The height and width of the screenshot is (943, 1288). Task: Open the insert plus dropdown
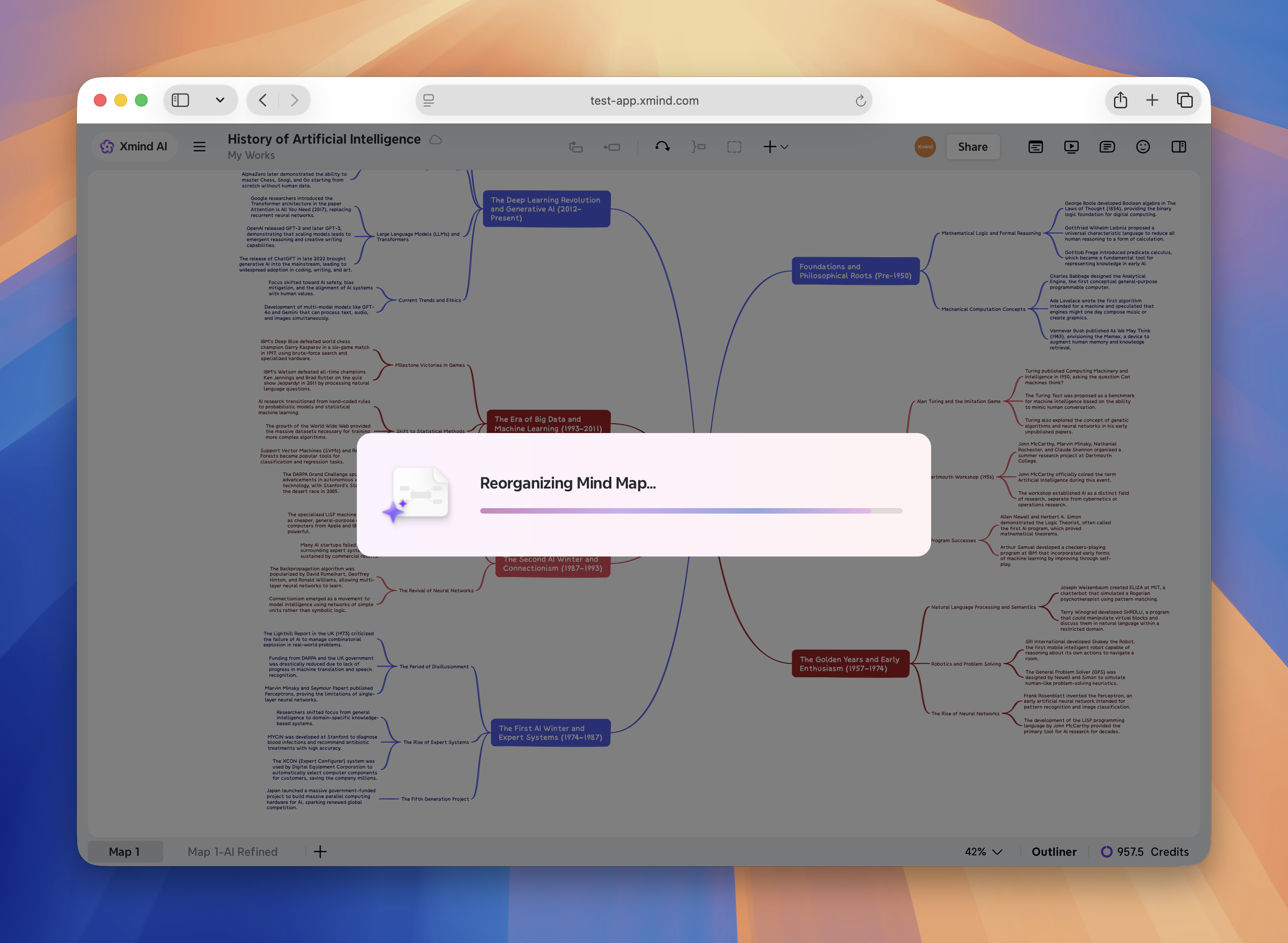point(776,147)
